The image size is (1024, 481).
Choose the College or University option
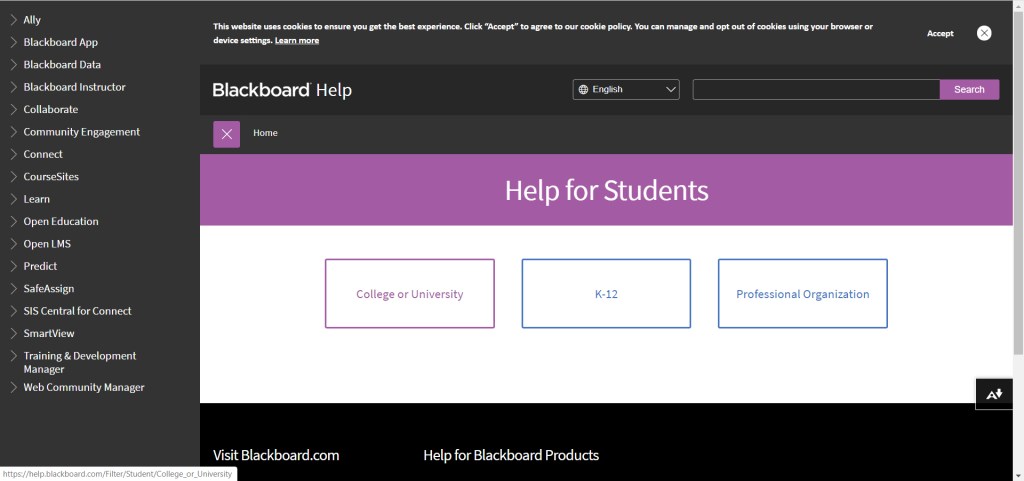click(x=409, y=294)
